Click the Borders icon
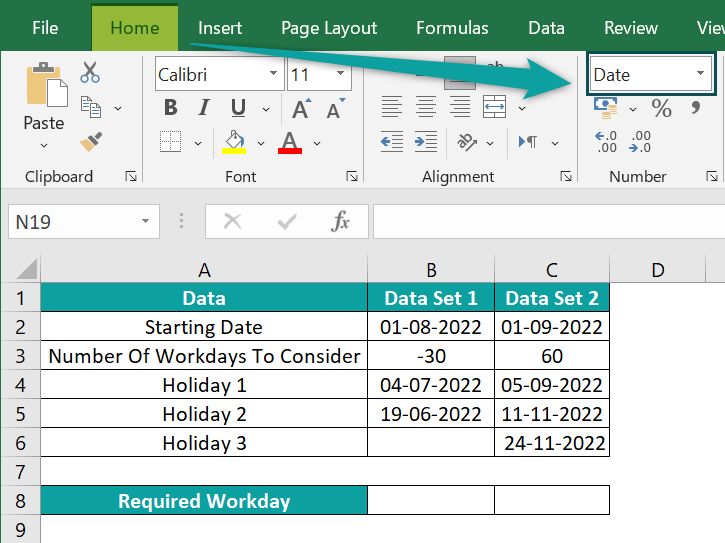 click(x=170, y=142)
